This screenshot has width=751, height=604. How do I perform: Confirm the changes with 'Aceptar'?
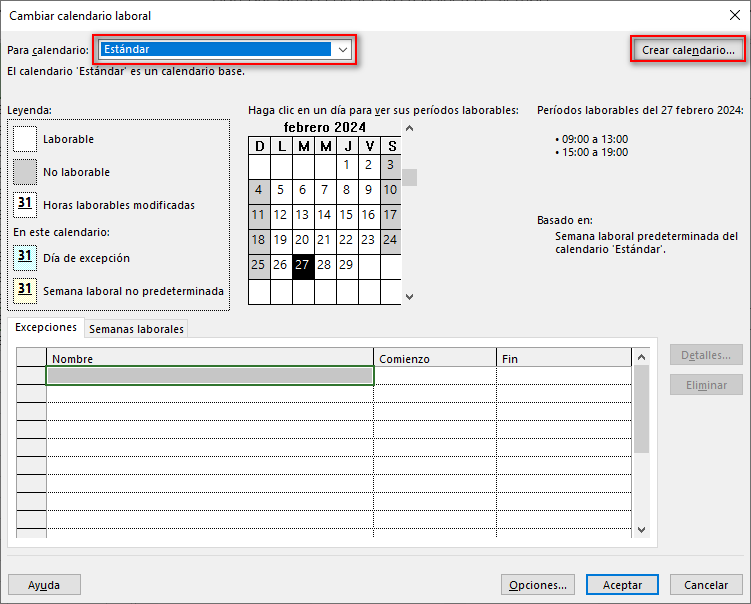[622, 585]
